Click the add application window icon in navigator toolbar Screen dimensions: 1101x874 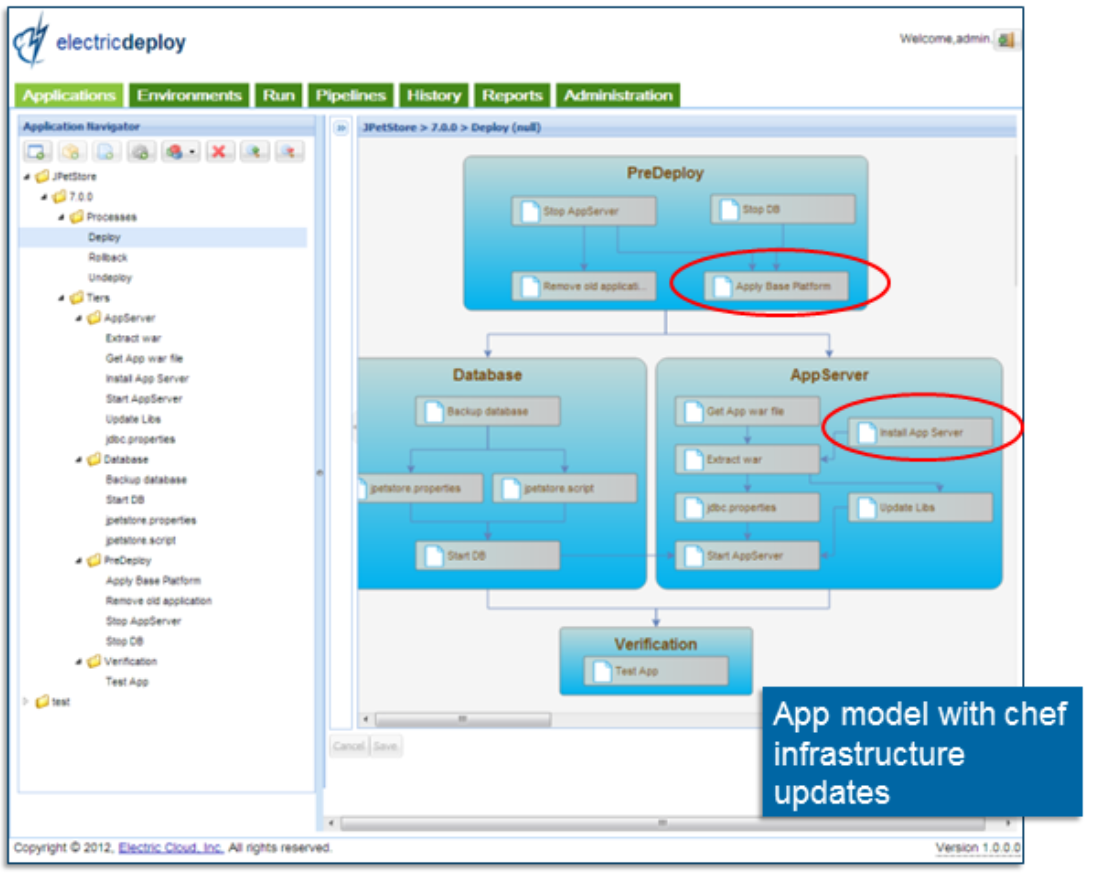coord(37,151)
